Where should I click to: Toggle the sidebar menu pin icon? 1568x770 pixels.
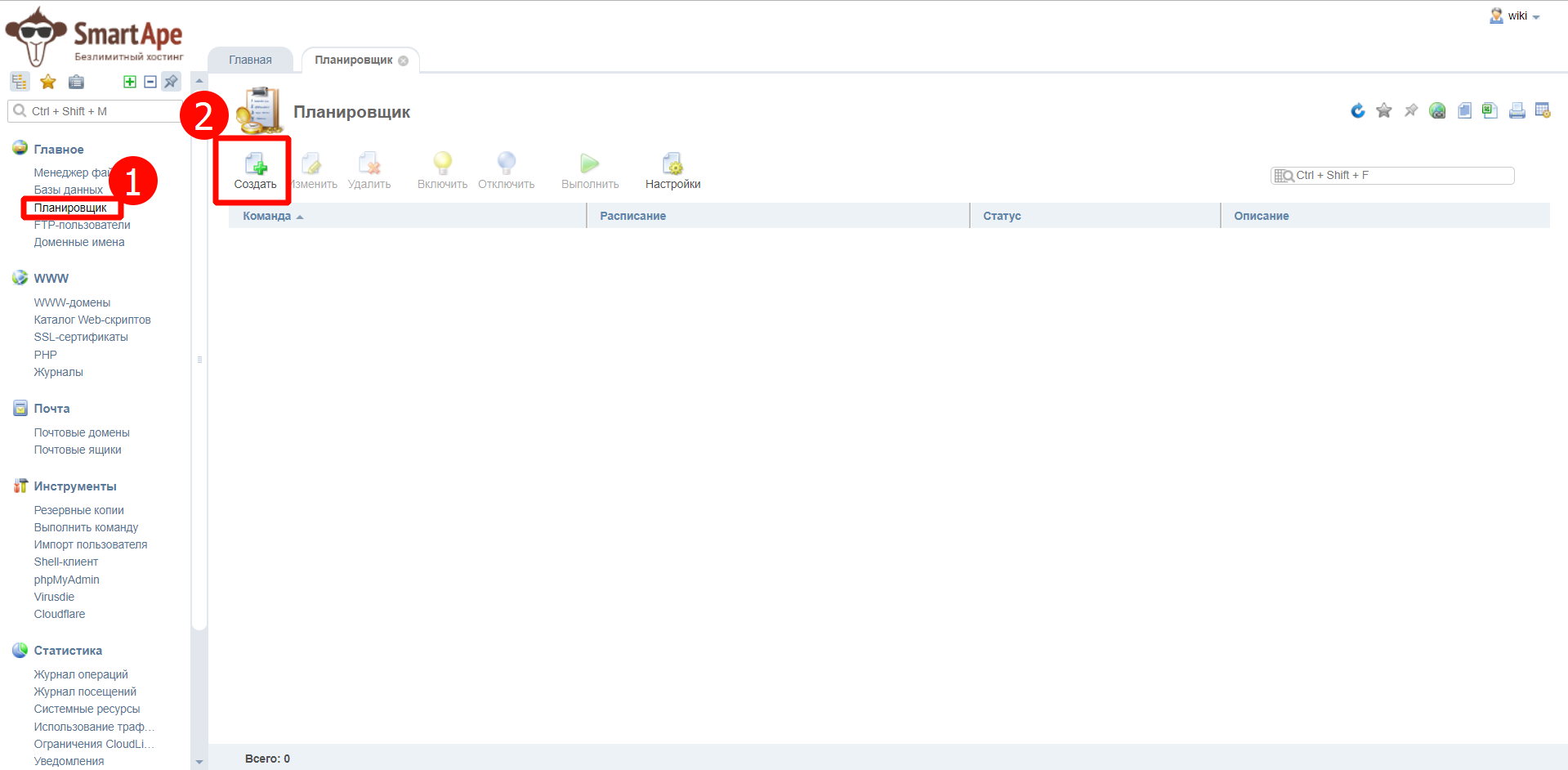click(x=171, y=82)
